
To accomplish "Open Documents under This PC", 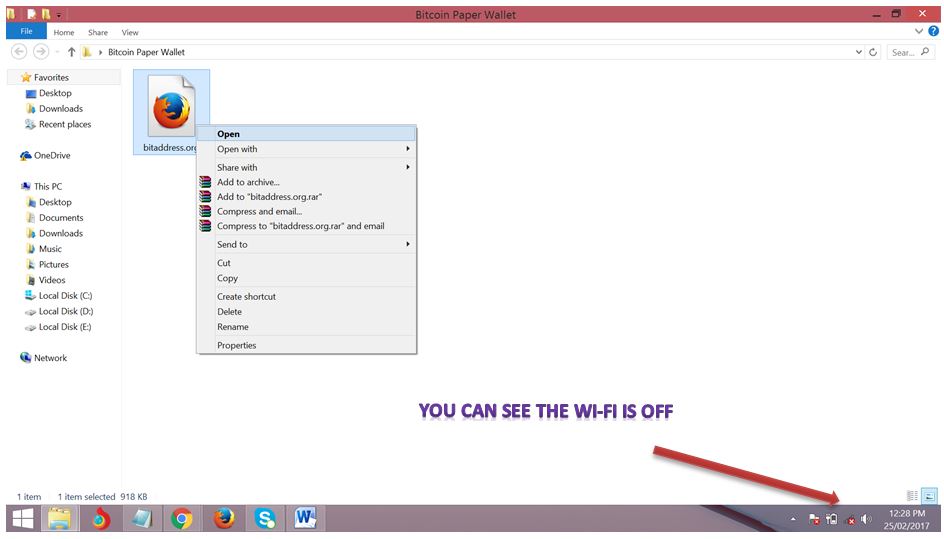I will [x=61, y=217].
